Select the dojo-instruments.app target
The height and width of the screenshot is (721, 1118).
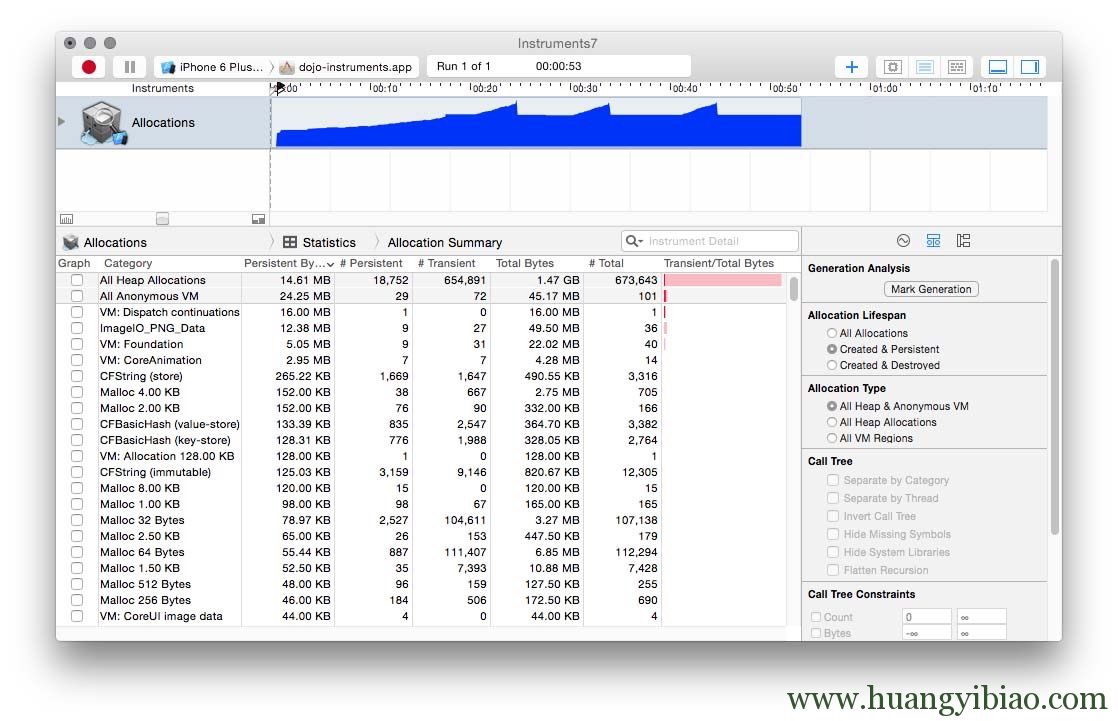click(x=346, y=67)
